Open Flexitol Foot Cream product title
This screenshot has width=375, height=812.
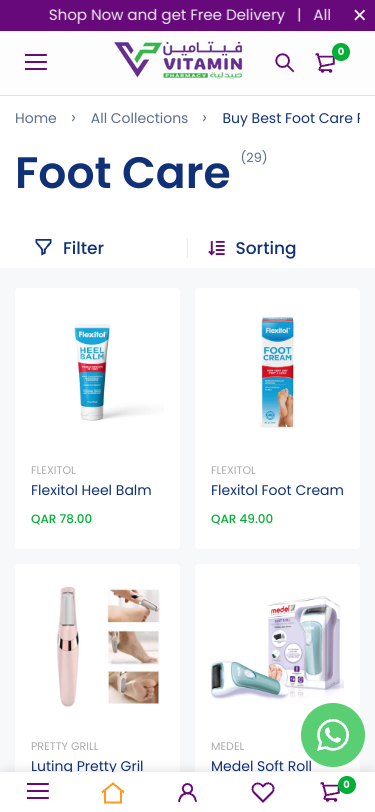click(x=277, y=490)
